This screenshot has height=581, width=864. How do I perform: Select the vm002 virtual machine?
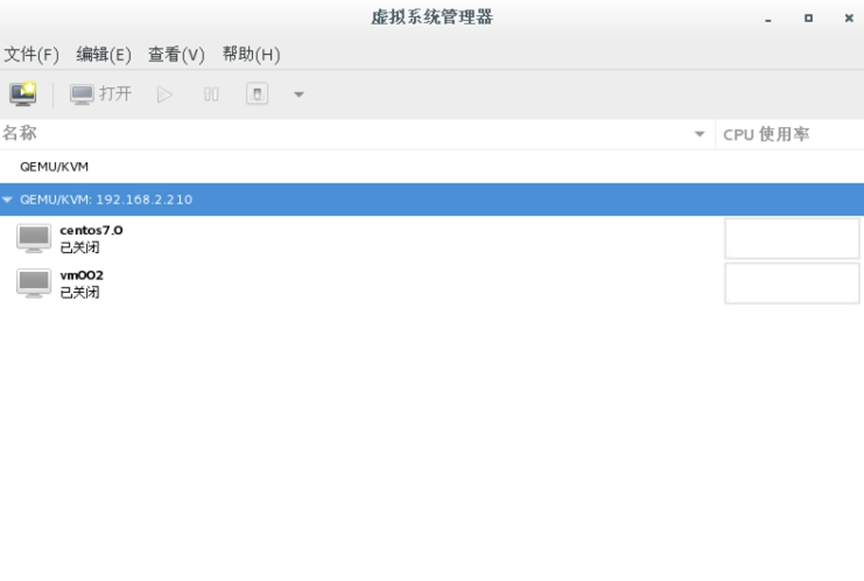82,283
